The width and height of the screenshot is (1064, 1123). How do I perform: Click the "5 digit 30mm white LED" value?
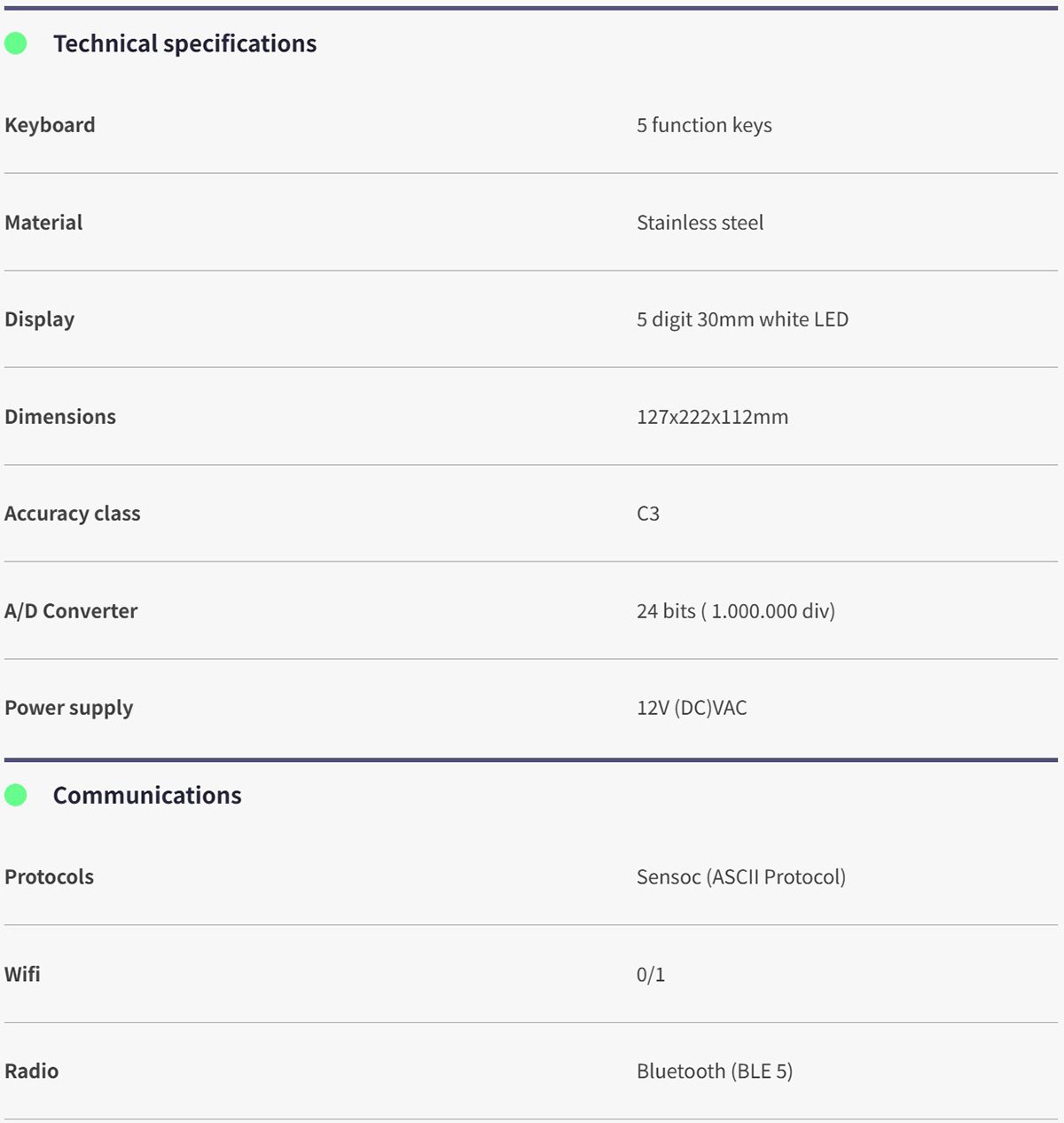(x=742, y=319)
